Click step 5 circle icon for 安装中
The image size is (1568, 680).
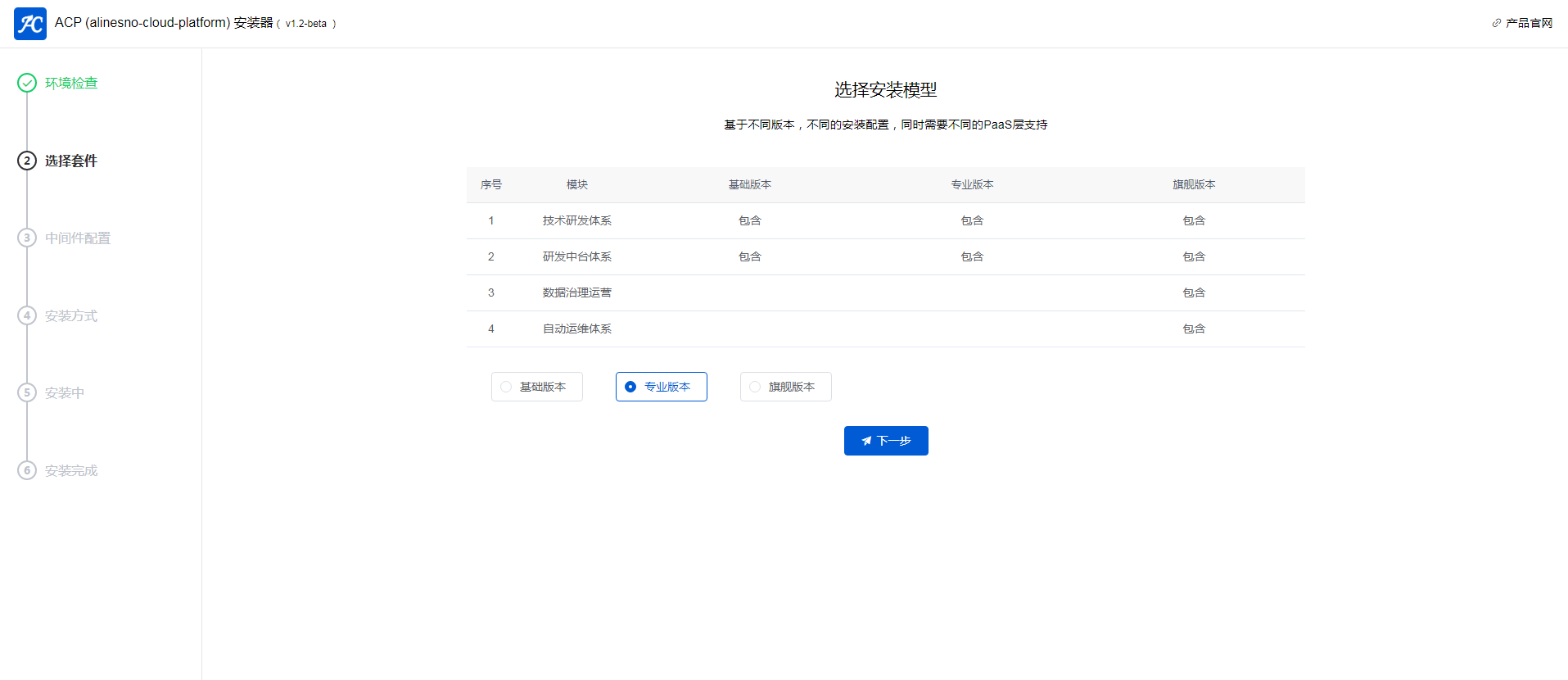click(27, 392)
